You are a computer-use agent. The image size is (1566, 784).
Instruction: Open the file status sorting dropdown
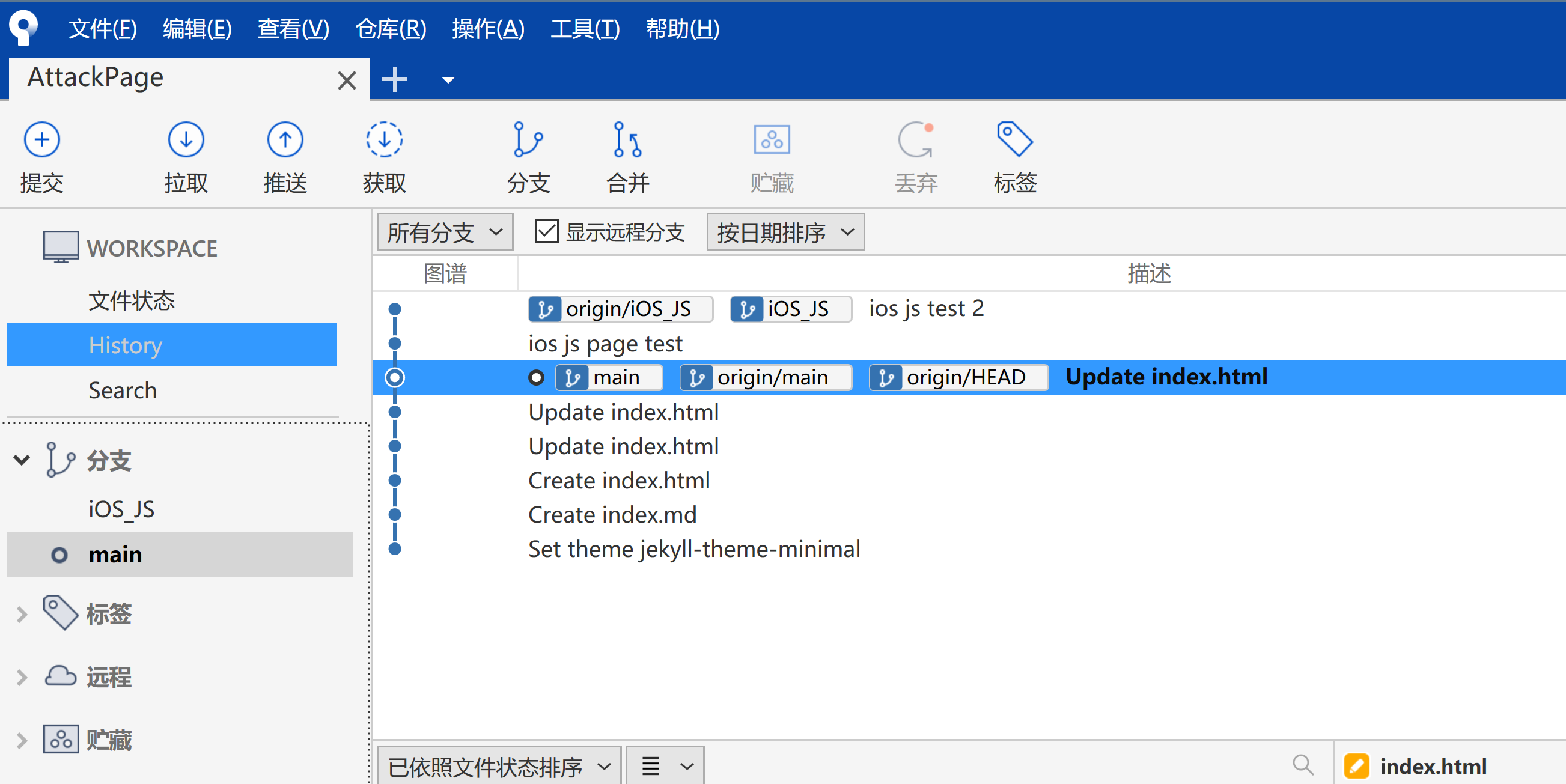[499, 766]
